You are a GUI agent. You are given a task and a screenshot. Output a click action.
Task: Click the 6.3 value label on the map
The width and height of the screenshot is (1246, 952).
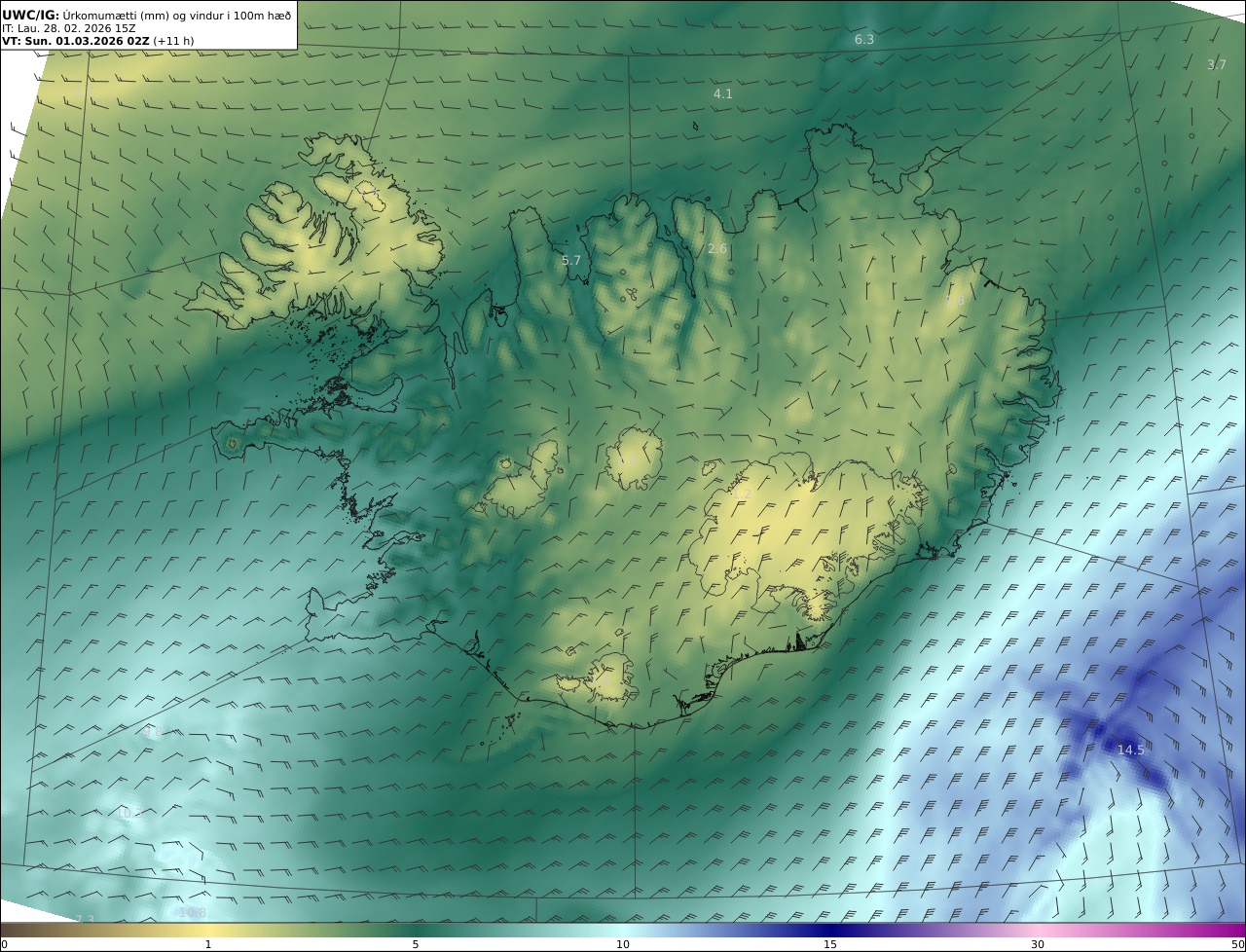(864, 40)
